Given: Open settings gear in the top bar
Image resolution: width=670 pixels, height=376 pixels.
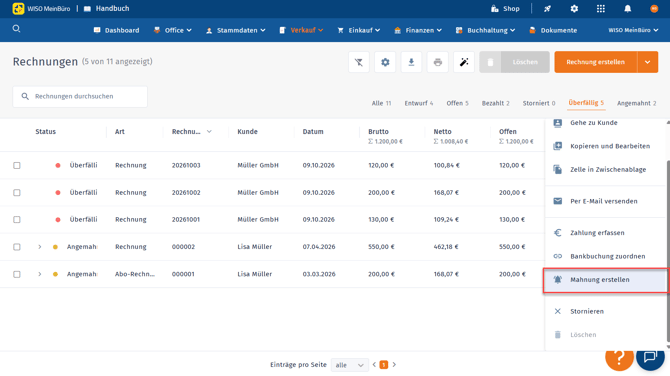Looking at the screenshot, I should [574, 9].
